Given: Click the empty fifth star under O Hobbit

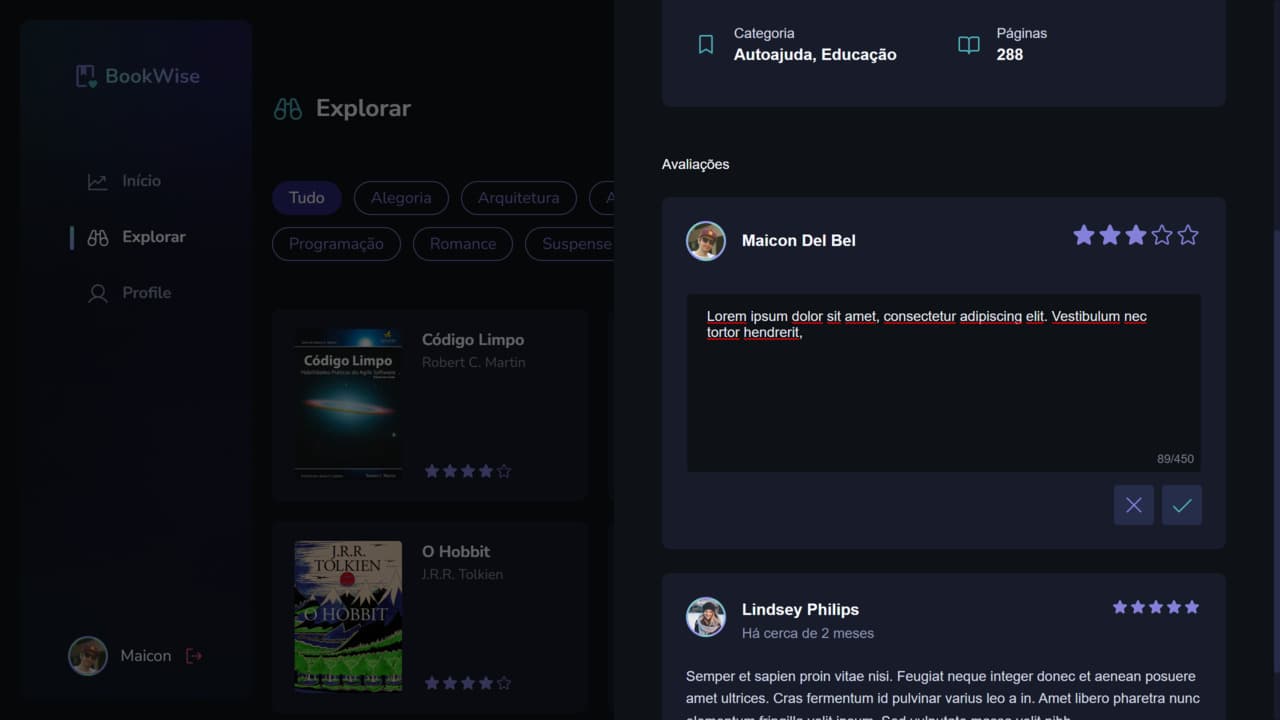Looking at the screenshot, I should click(x=504, y=682).
